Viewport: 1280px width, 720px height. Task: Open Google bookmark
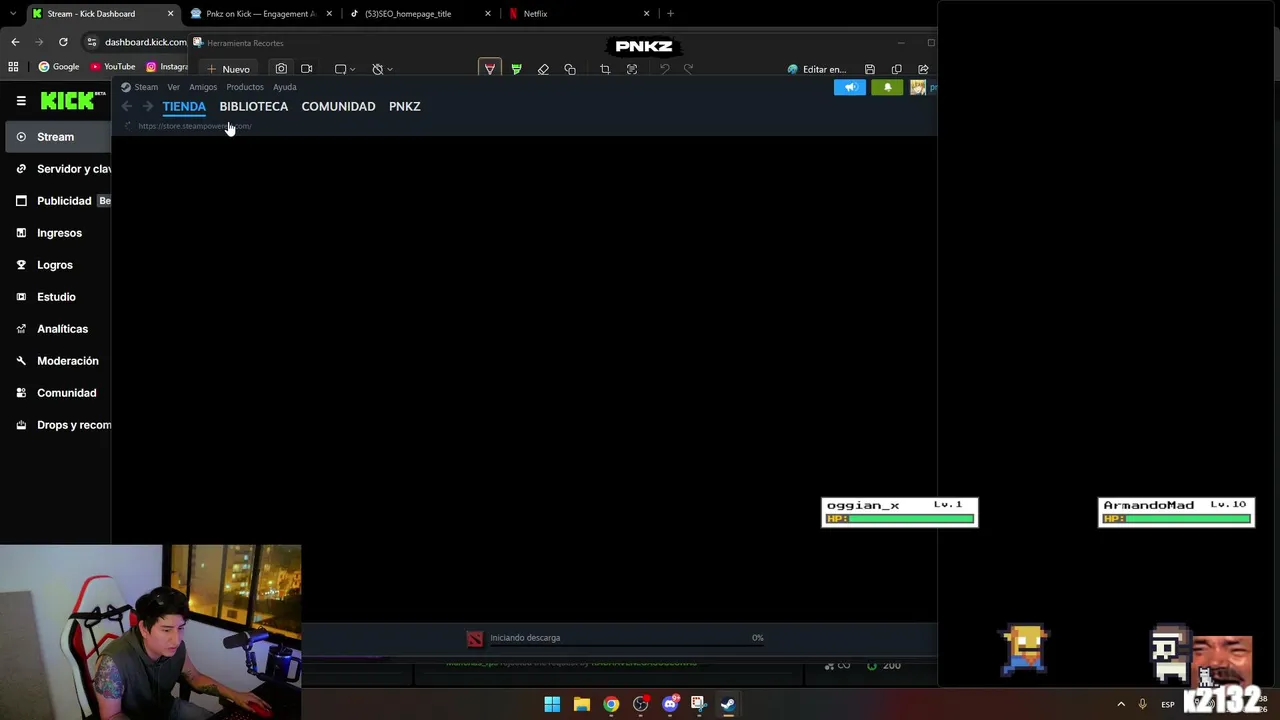point(59,67)
